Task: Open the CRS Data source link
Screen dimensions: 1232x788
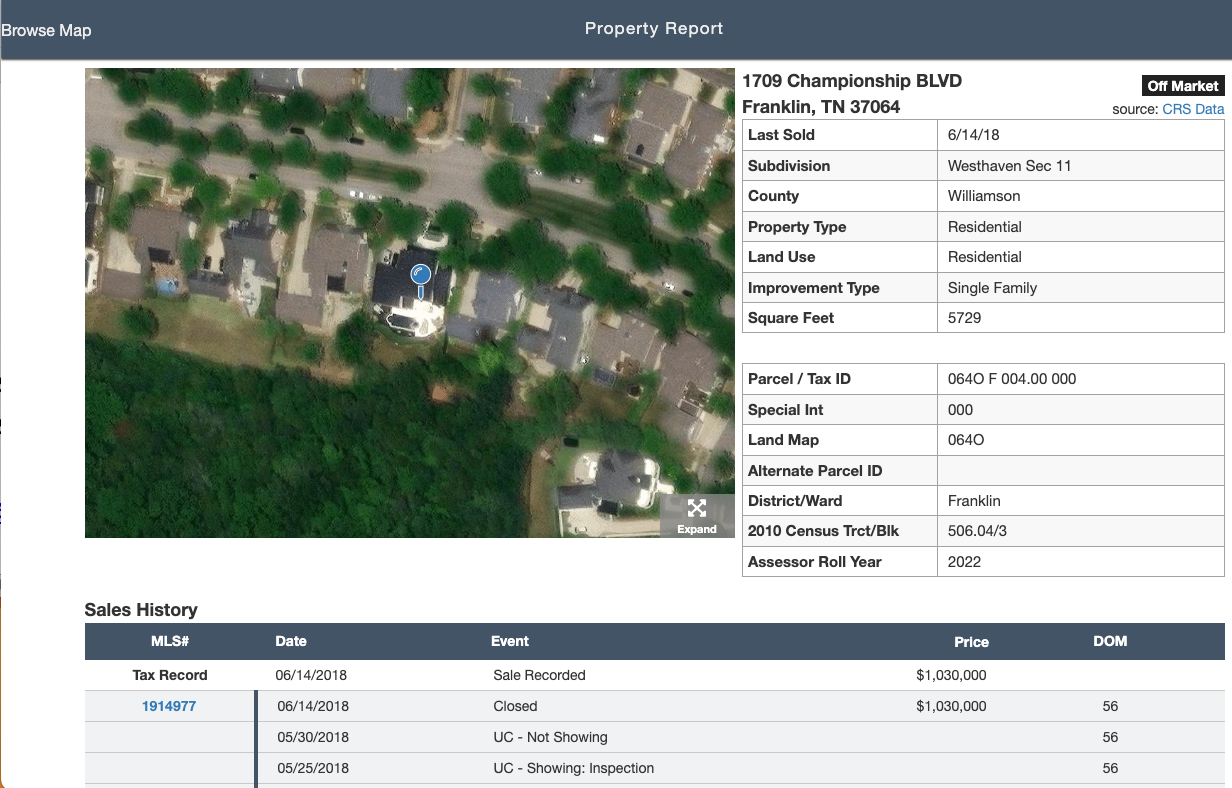Action: [x=1193, y=109]
